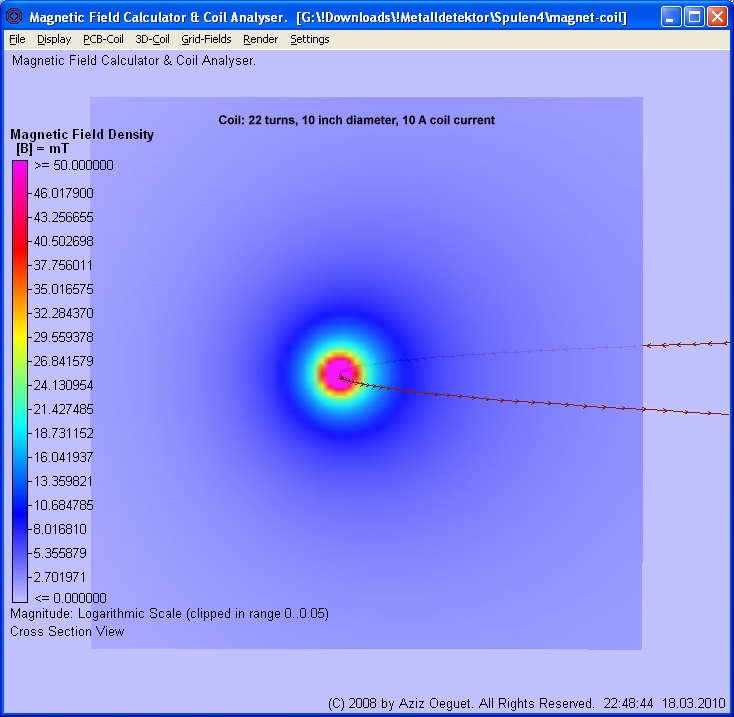Click the '>= 50.000000' legend value

point(73,165)
